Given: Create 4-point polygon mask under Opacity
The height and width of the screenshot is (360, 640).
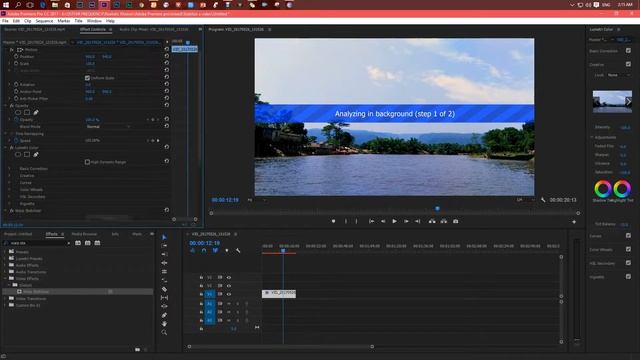Looking at the screenshot, I should 27,112.
